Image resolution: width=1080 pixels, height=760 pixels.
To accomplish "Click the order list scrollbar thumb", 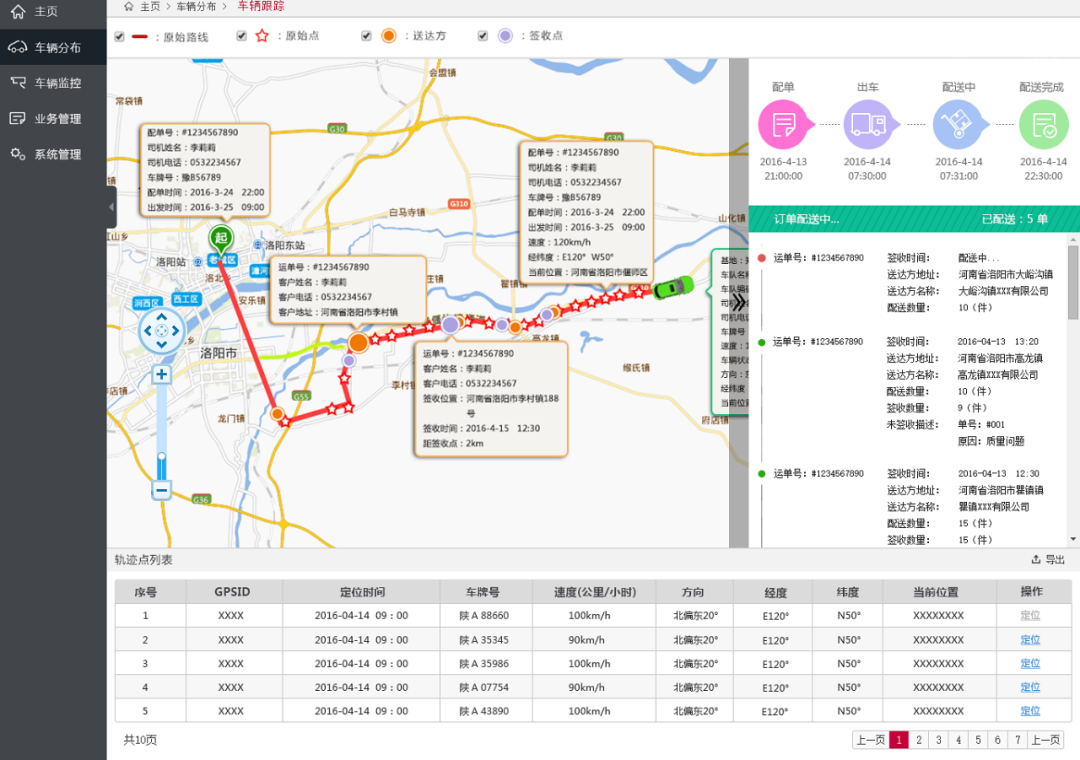I will [x=1073, y=283].
